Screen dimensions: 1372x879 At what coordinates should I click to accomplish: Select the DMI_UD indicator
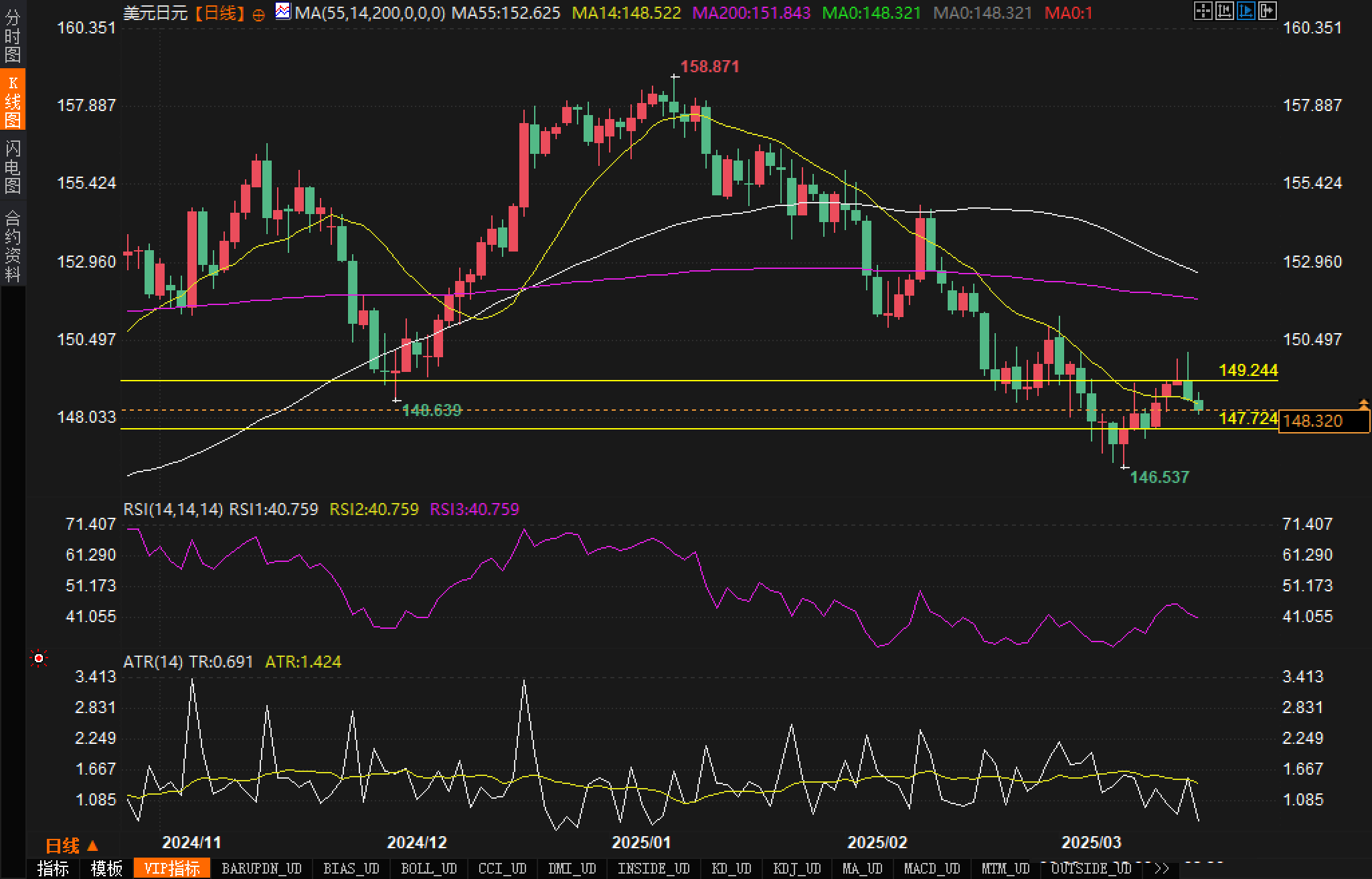tap(572, 868)
